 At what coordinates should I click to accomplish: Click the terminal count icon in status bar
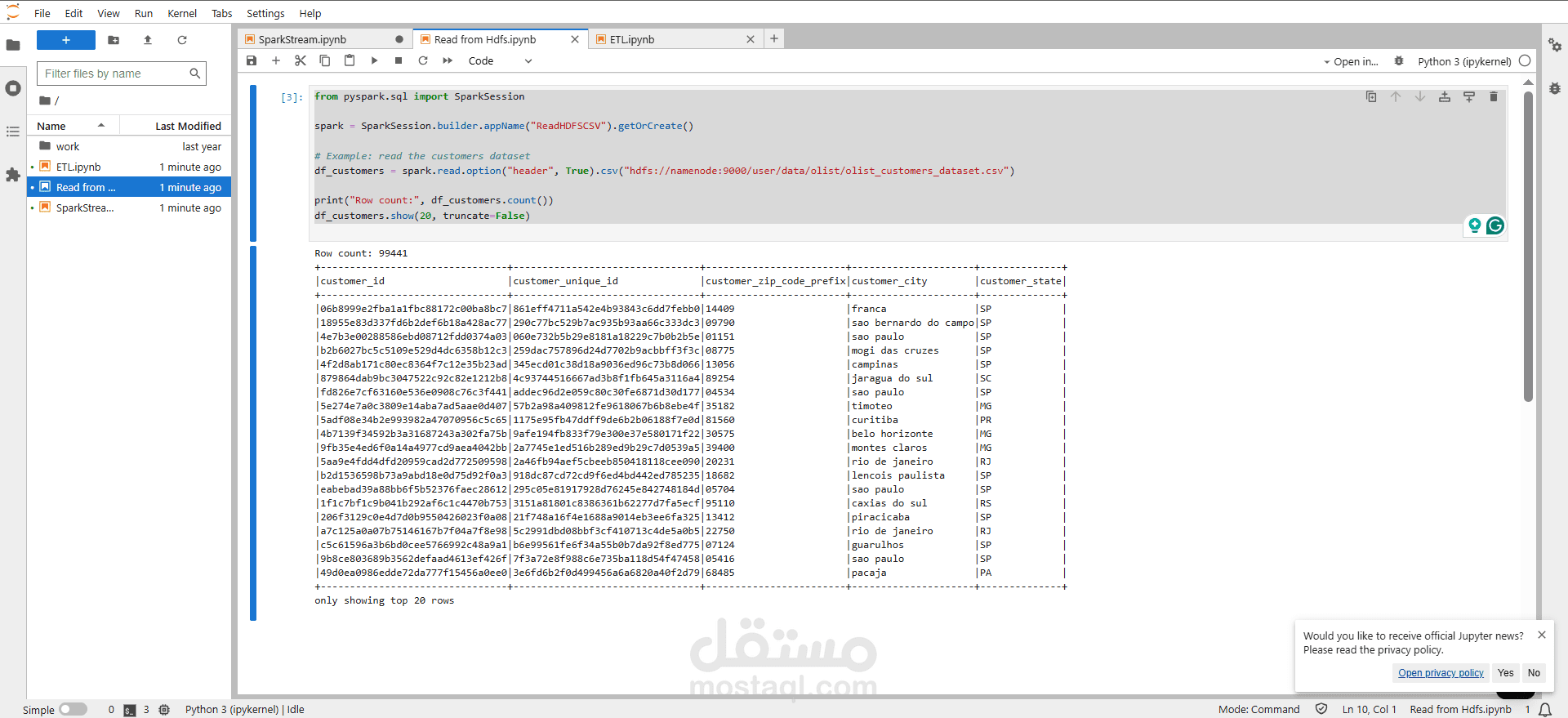click(130, 710)
